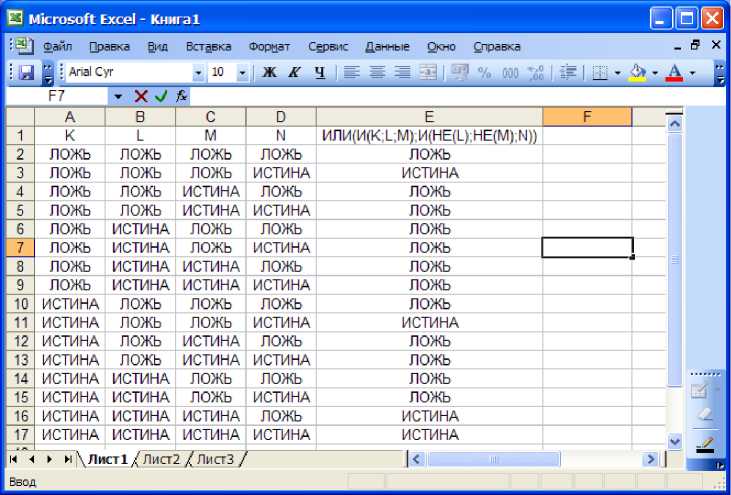The width and height of the screenshot is (731, 495).
Task: Switch to Лист2 sheet tab
Action: pyautogui.click(x=161, y=460)
